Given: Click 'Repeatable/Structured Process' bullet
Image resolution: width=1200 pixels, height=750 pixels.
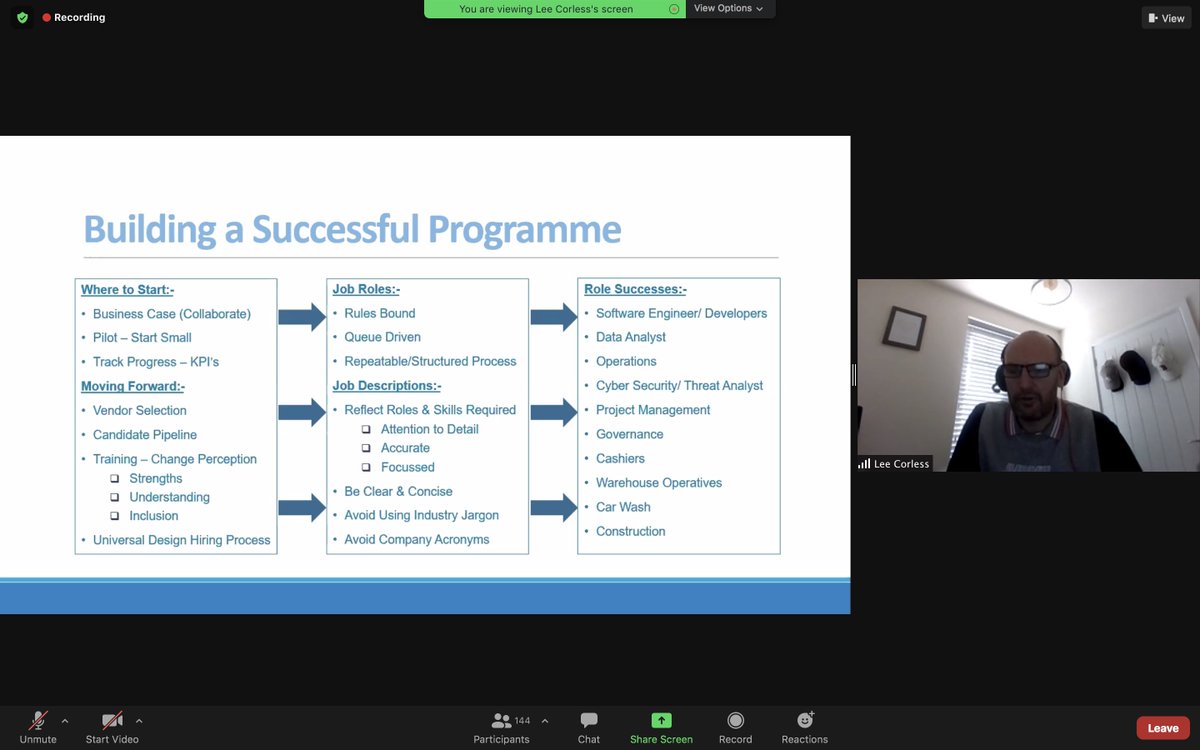Looking at the screenshot, I should pos(430,361).
